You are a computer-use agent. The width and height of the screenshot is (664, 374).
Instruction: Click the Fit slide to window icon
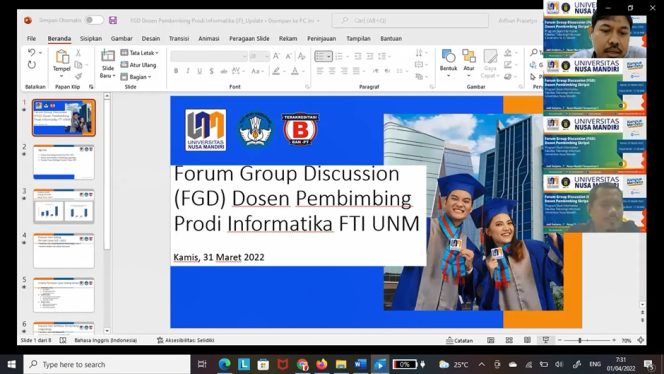click(641, 340)
